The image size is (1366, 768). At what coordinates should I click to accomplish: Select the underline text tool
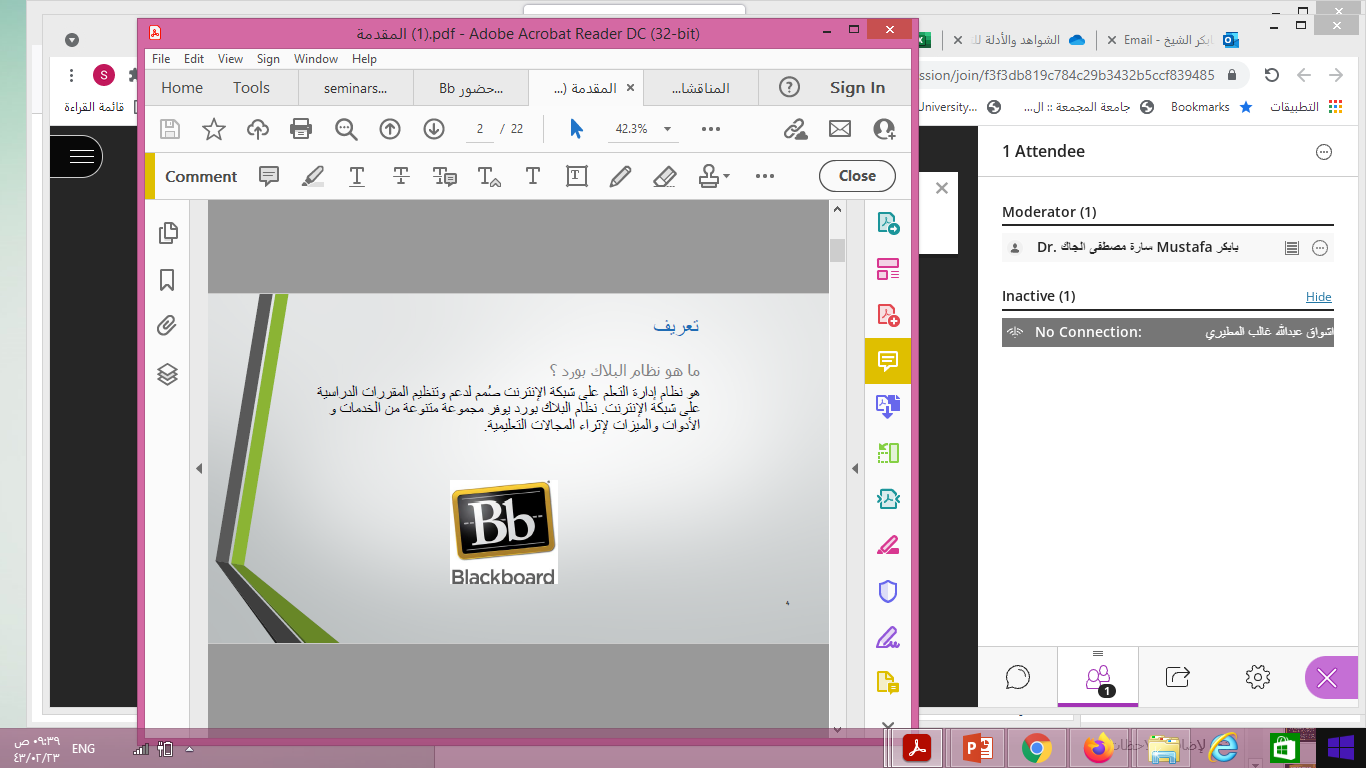[x=357, y=176]
